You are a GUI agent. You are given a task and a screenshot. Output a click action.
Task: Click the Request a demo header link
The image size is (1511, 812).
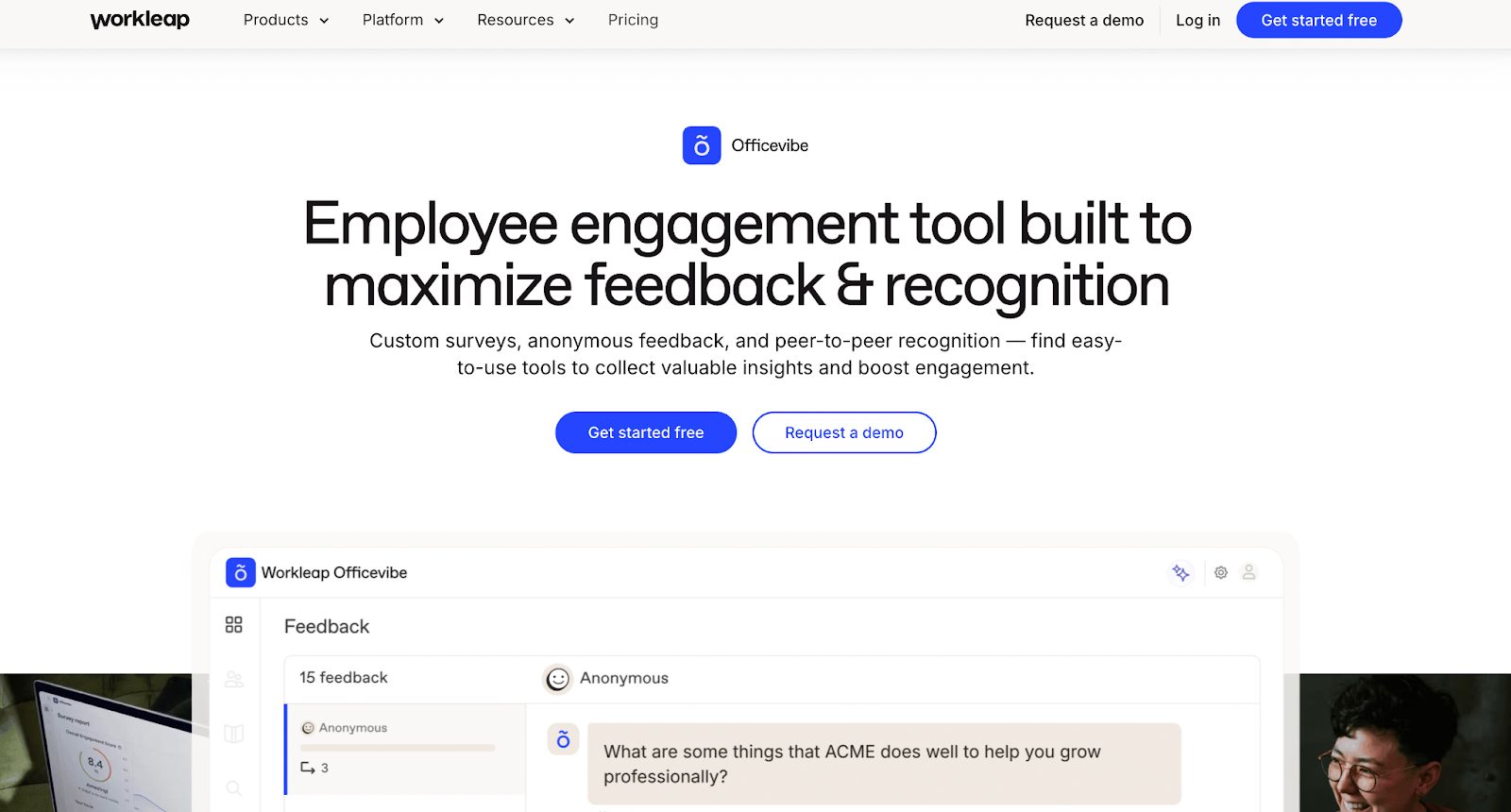click(x=1084, y=20)
